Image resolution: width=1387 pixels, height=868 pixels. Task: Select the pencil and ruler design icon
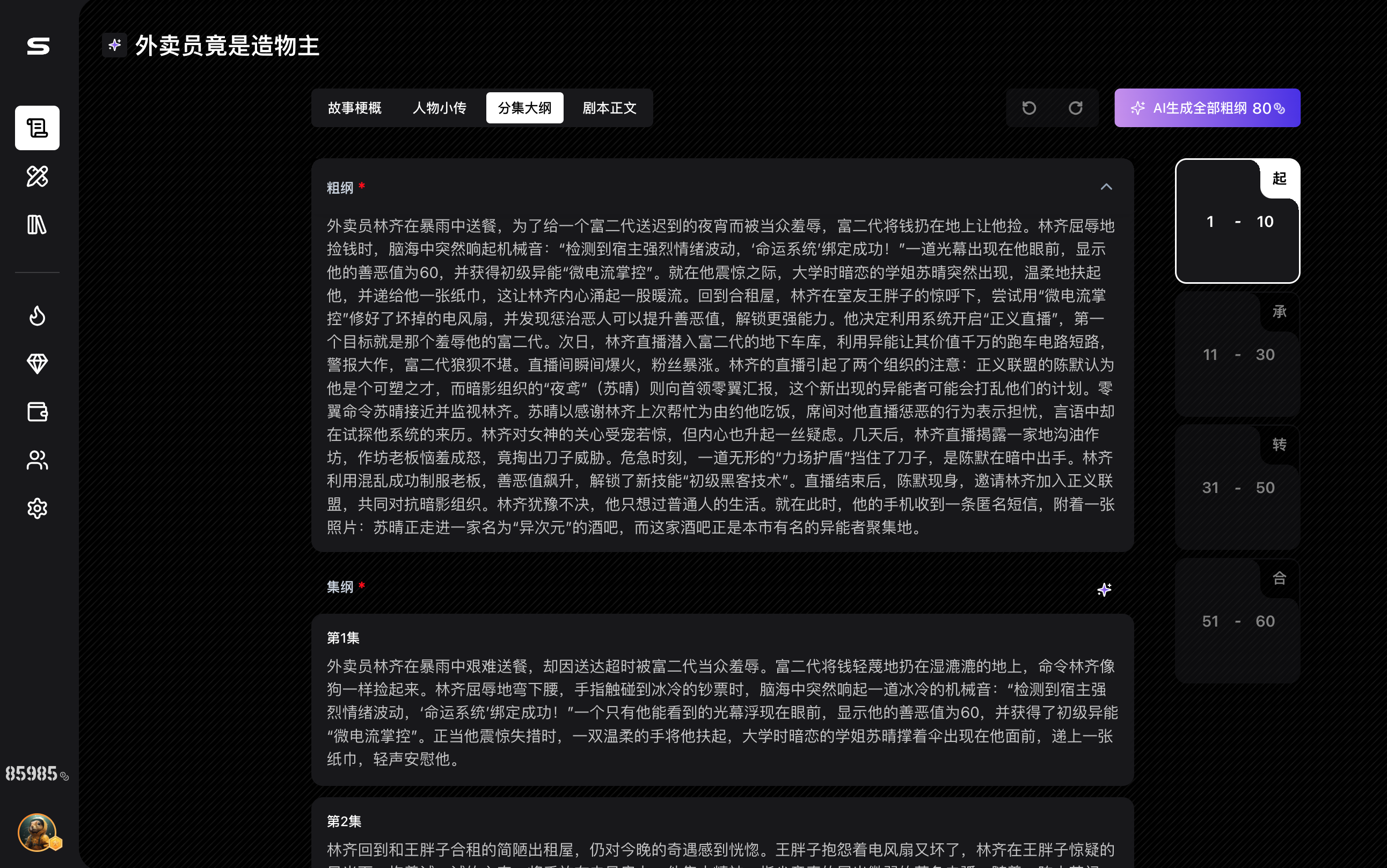pyautogui.click(x=38, y=176)
